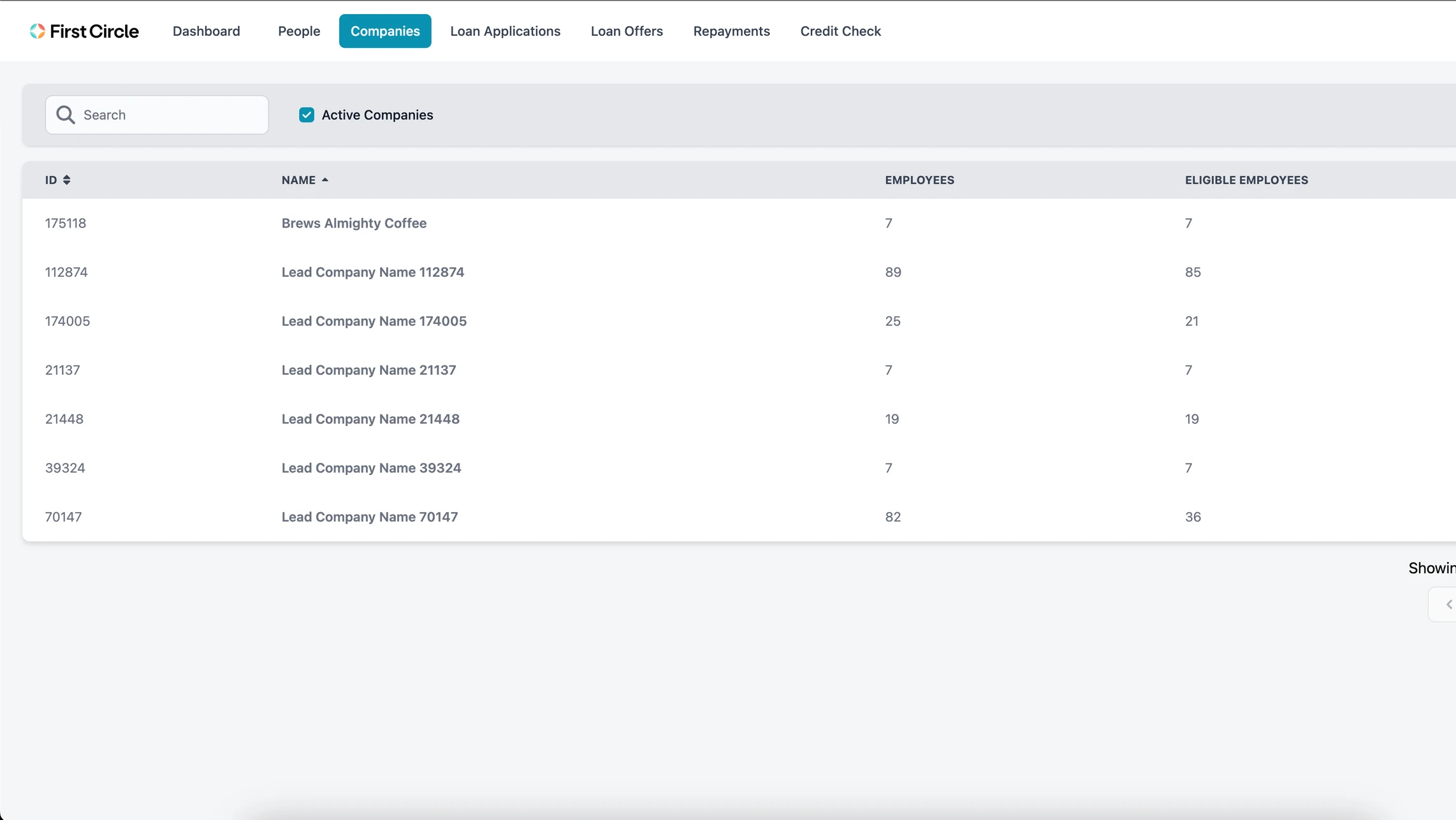The height and width of the screenshot is (820, 1456).
Task: Click ID cell 70147
Action: click(64, 517)
